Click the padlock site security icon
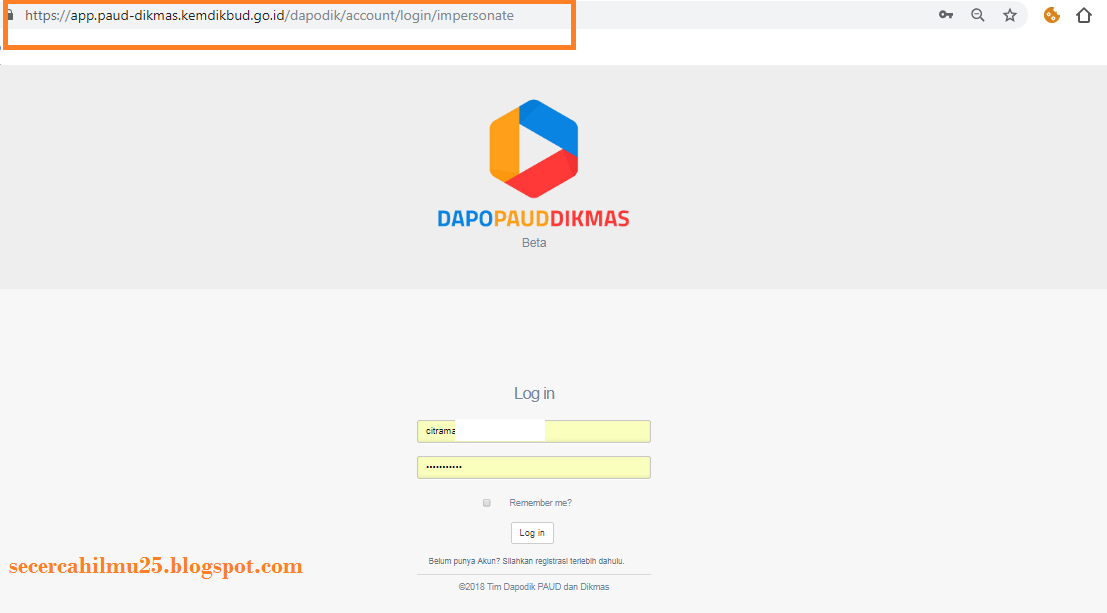 (x=10, y=15)
